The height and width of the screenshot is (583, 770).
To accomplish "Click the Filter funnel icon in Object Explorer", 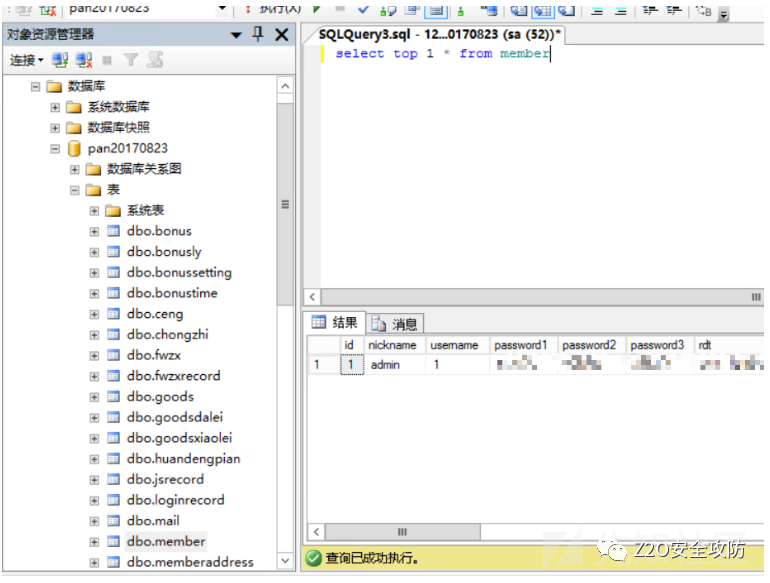I will (131, 60).
